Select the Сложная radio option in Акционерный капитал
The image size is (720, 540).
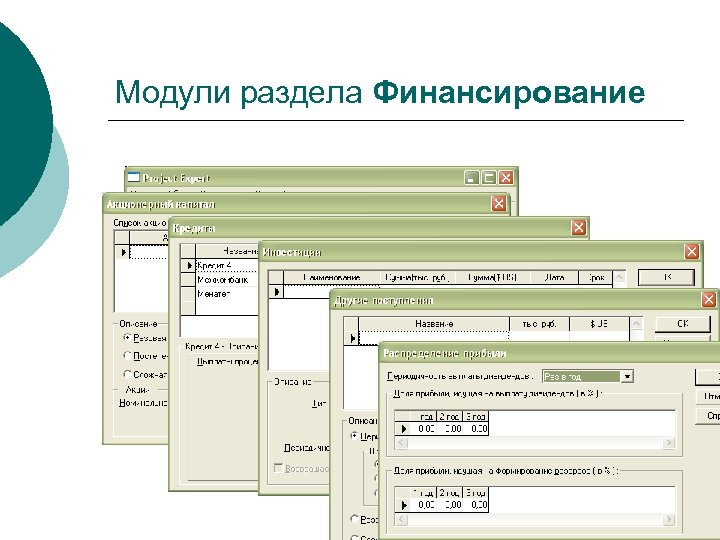click(x=128, y=374)
